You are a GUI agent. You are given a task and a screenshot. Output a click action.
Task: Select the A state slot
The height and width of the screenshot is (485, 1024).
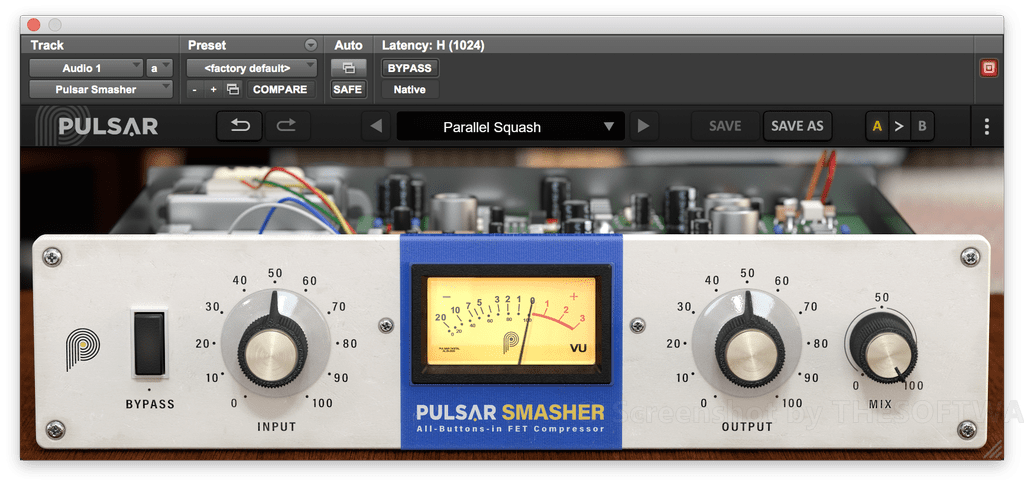(x=877, y=127)
